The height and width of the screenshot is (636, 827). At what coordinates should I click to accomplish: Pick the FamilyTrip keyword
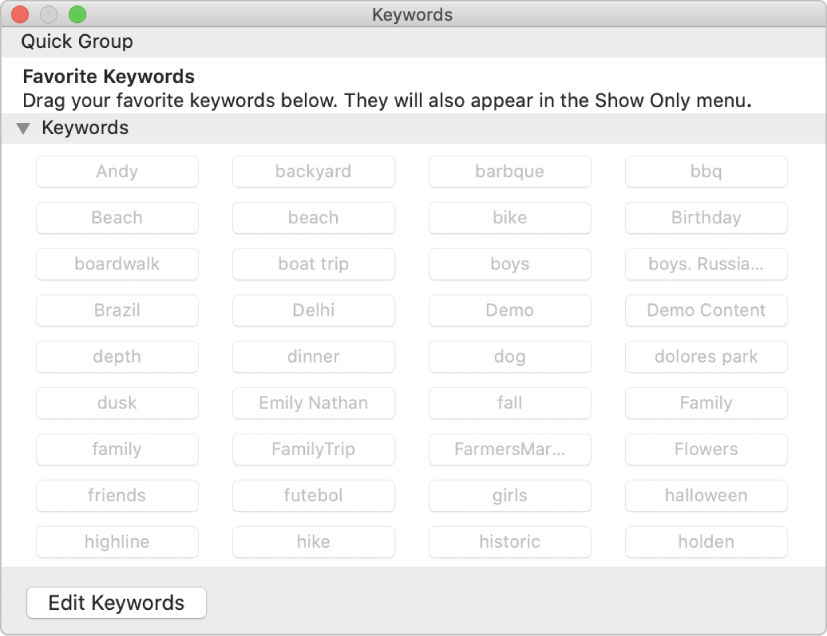point(313,450)
